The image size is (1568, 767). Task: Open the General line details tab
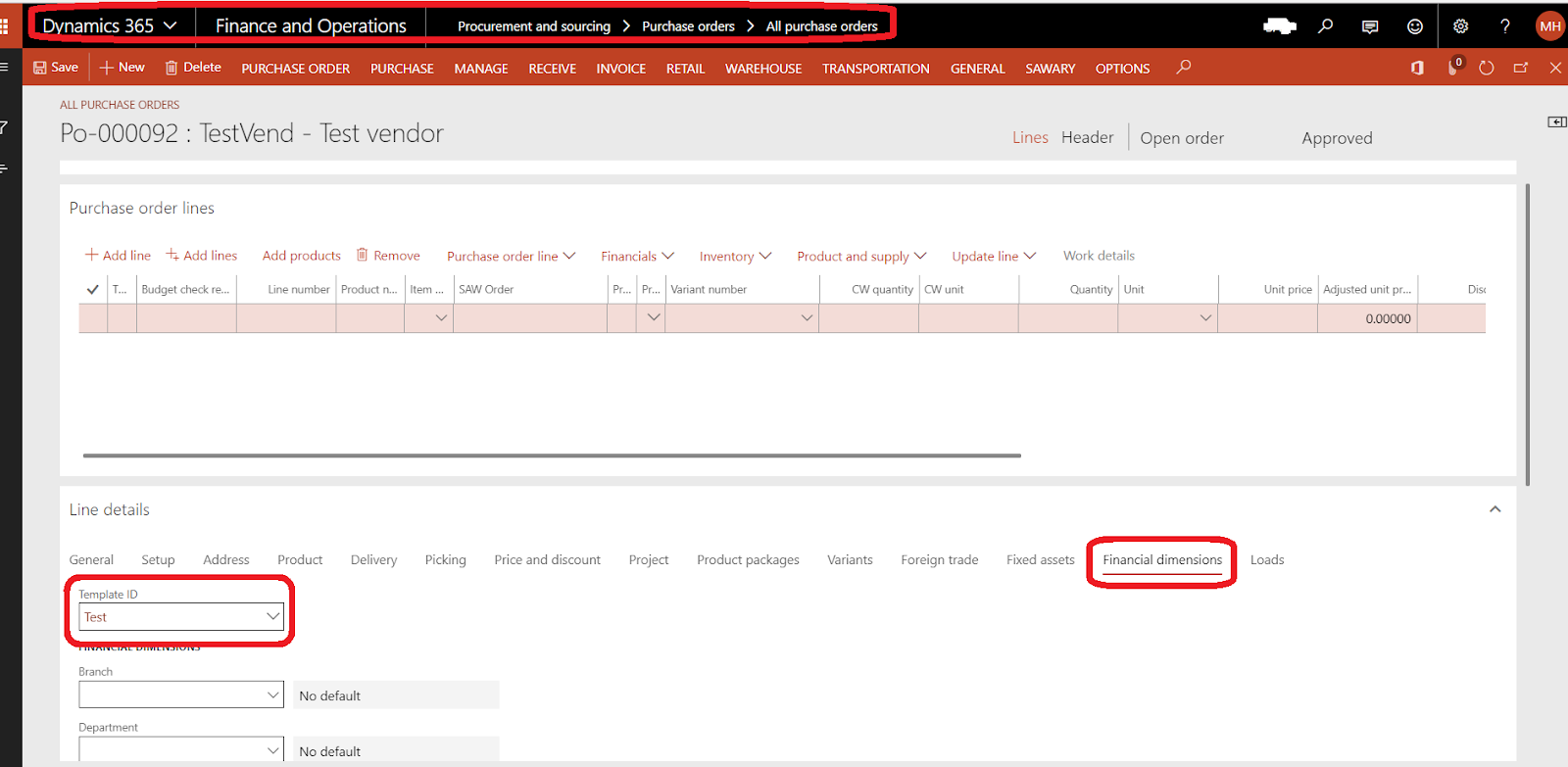tap(91, 559)
